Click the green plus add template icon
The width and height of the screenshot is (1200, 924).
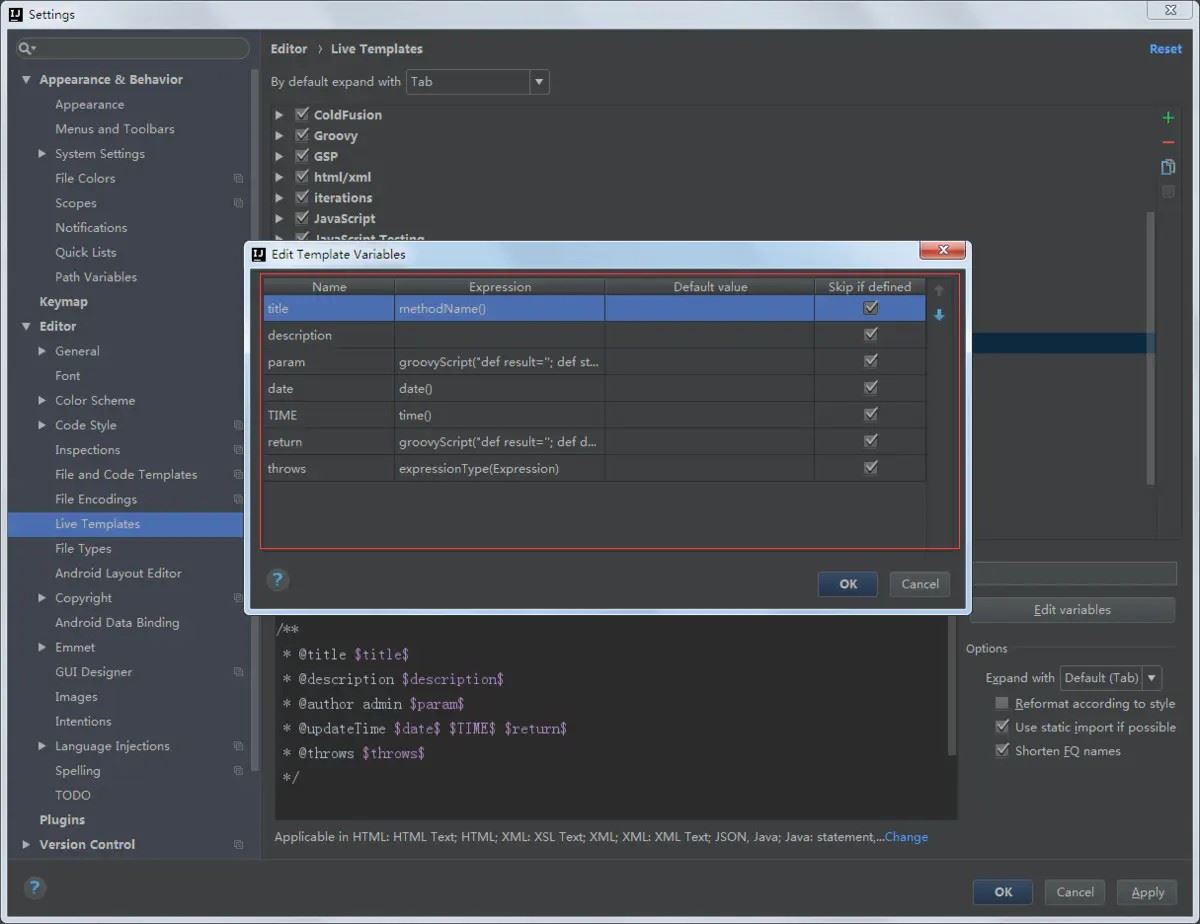coord(1167,118)
